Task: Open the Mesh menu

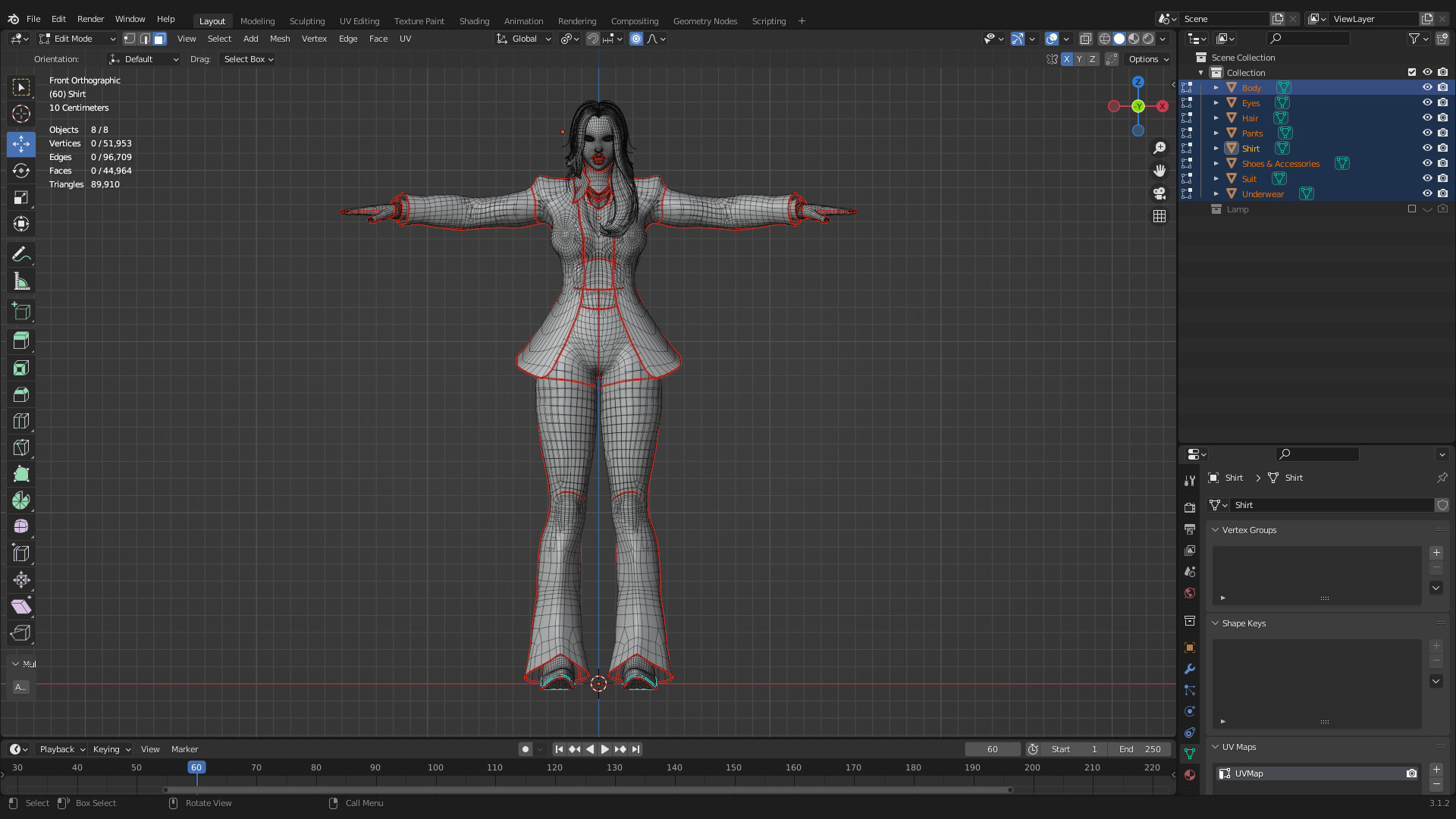Action: click(280, 39)
